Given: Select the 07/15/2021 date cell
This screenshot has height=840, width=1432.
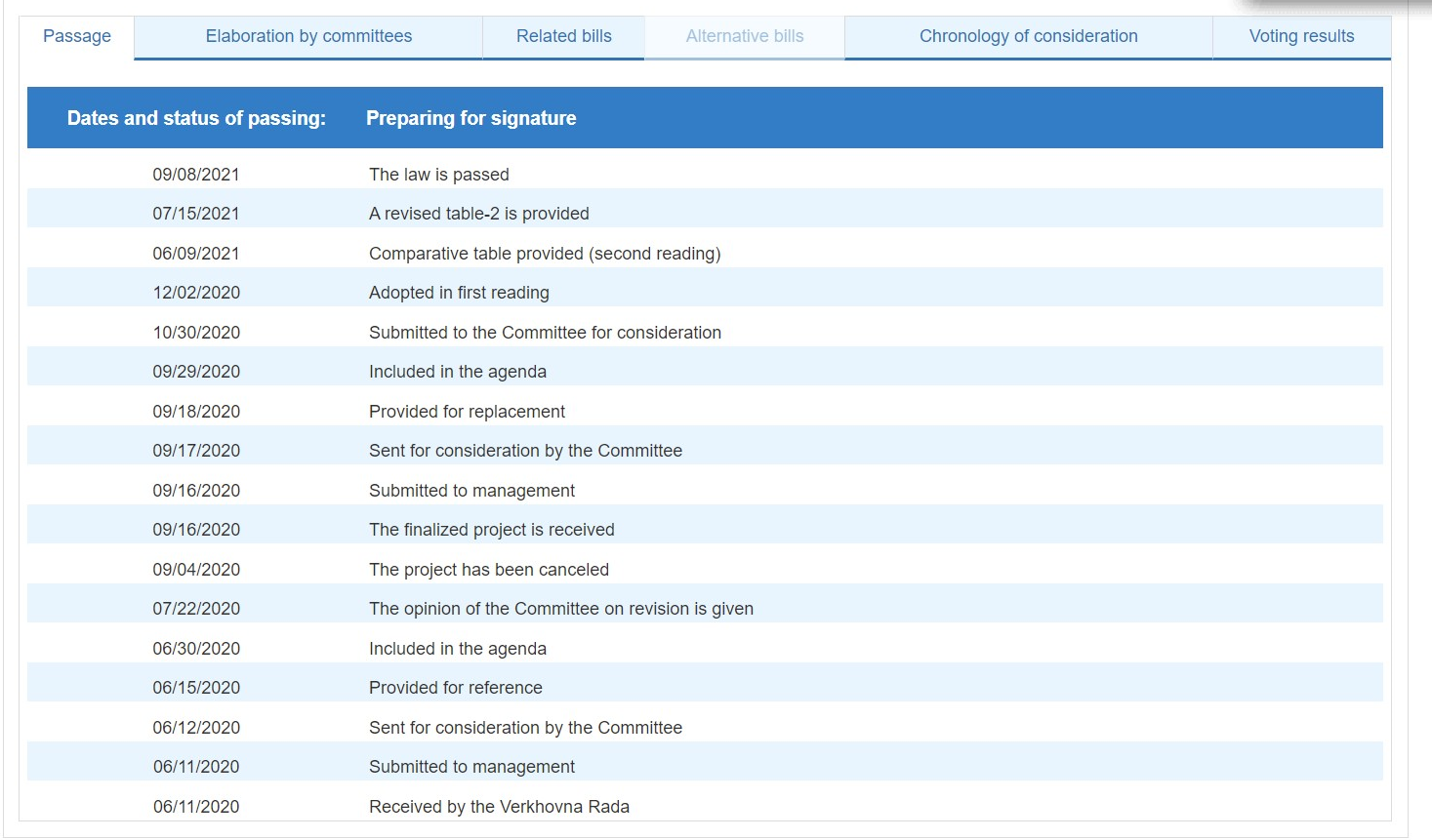Looking at the screenshot, I should coord(196,214).
